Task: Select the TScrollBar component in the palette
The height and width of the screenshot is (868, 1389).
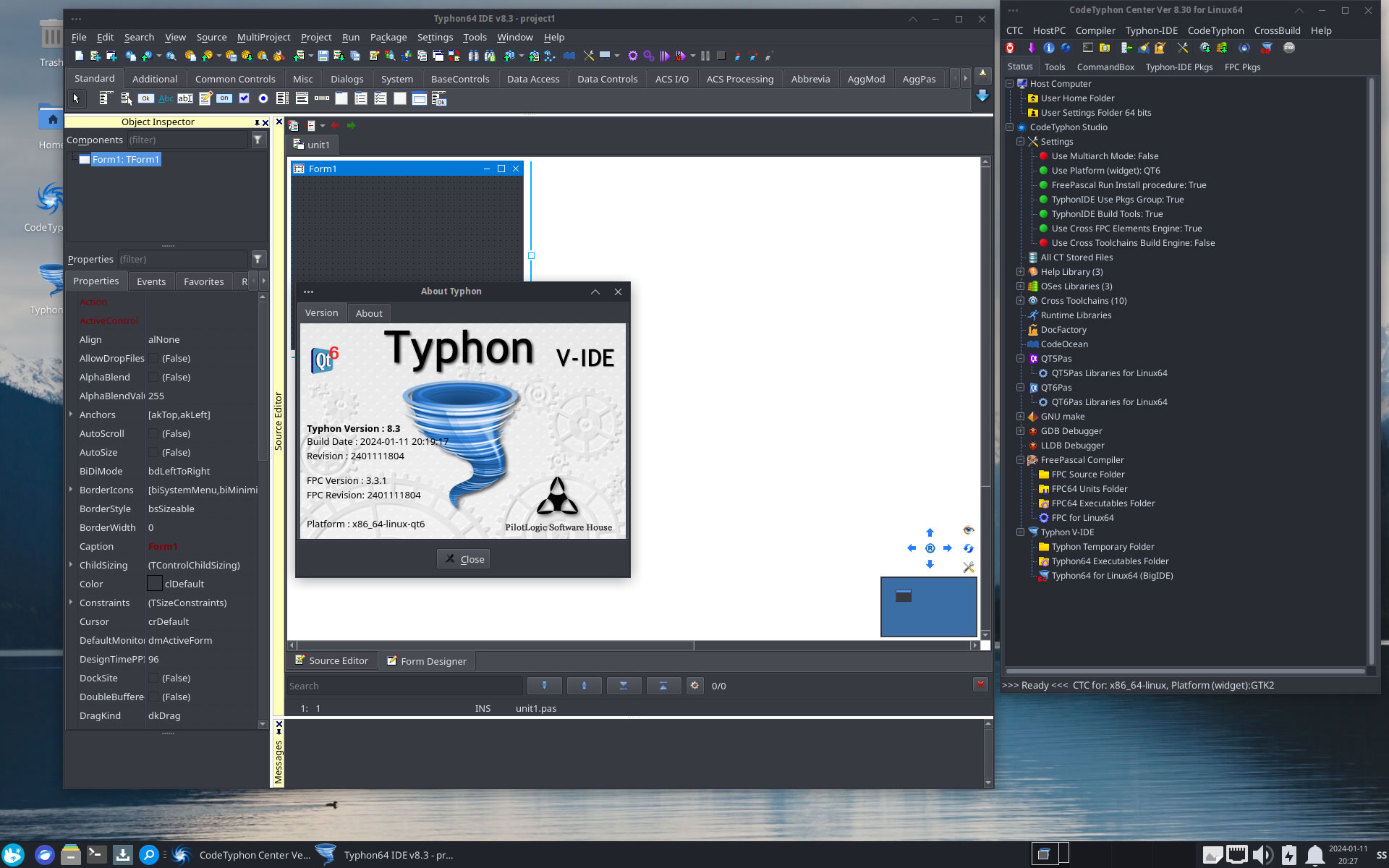Action: (322, 98)
